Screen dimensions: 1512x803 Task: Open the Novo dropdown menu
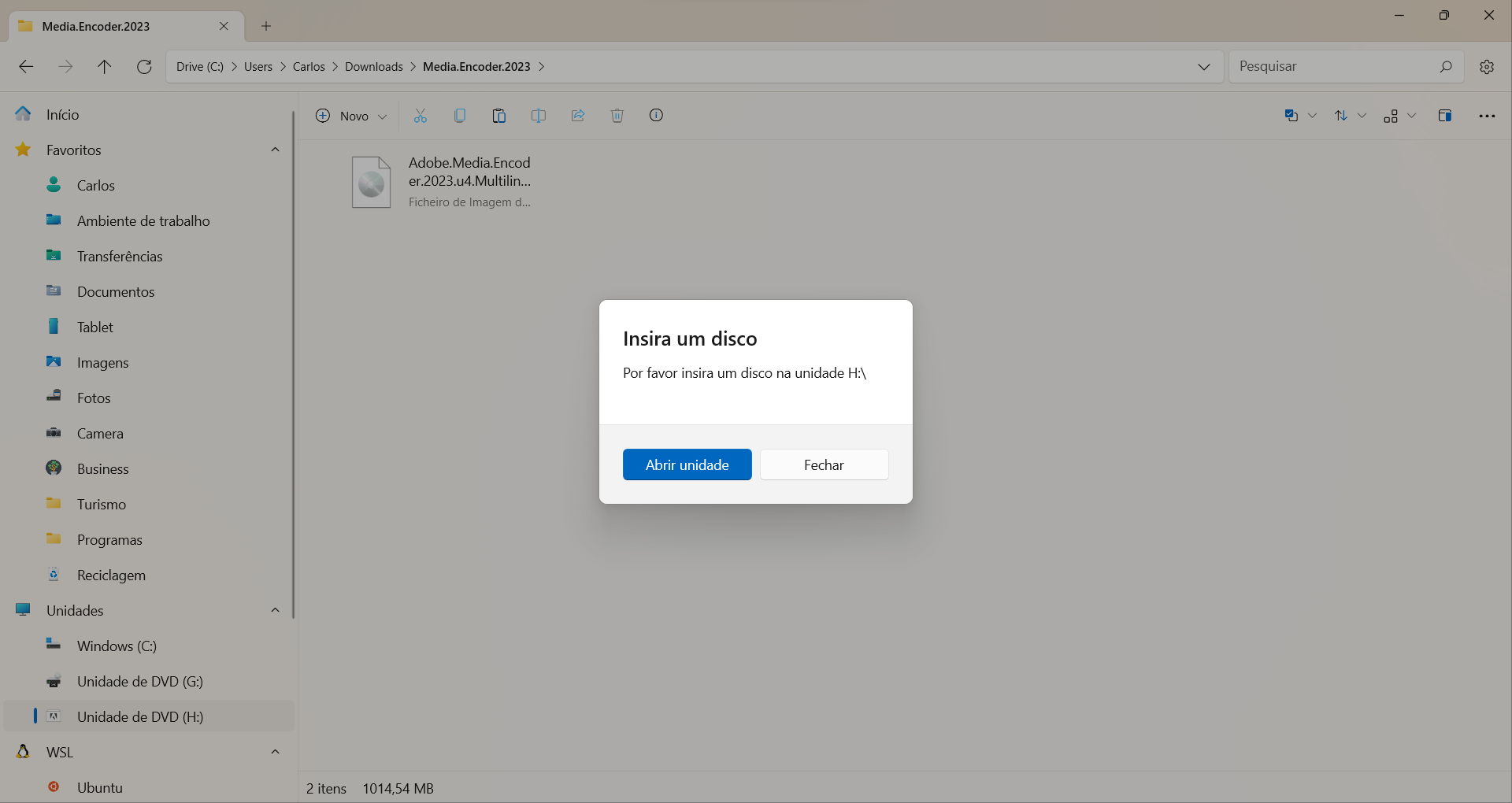(x=351, y=115)
